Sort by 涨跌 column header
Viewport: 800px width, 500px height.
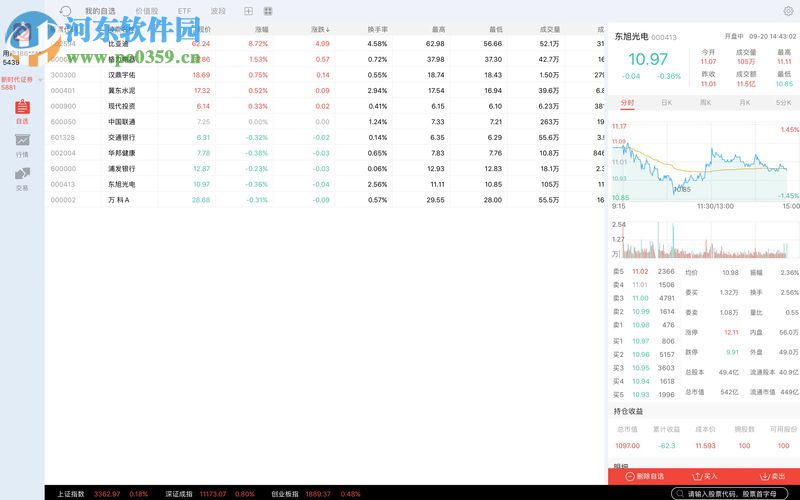click(x=320, y=30)
